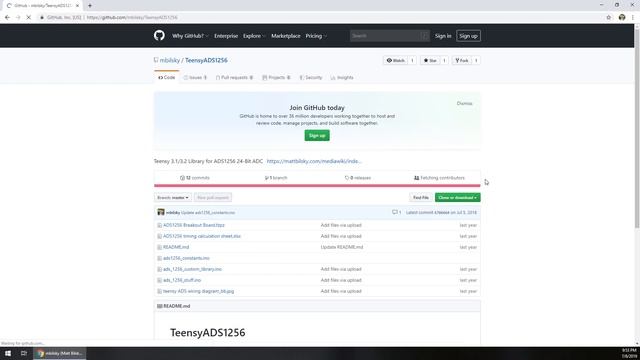Open Windows Task View
Screen dimensions: 640x360
click(x=24, y=353)
